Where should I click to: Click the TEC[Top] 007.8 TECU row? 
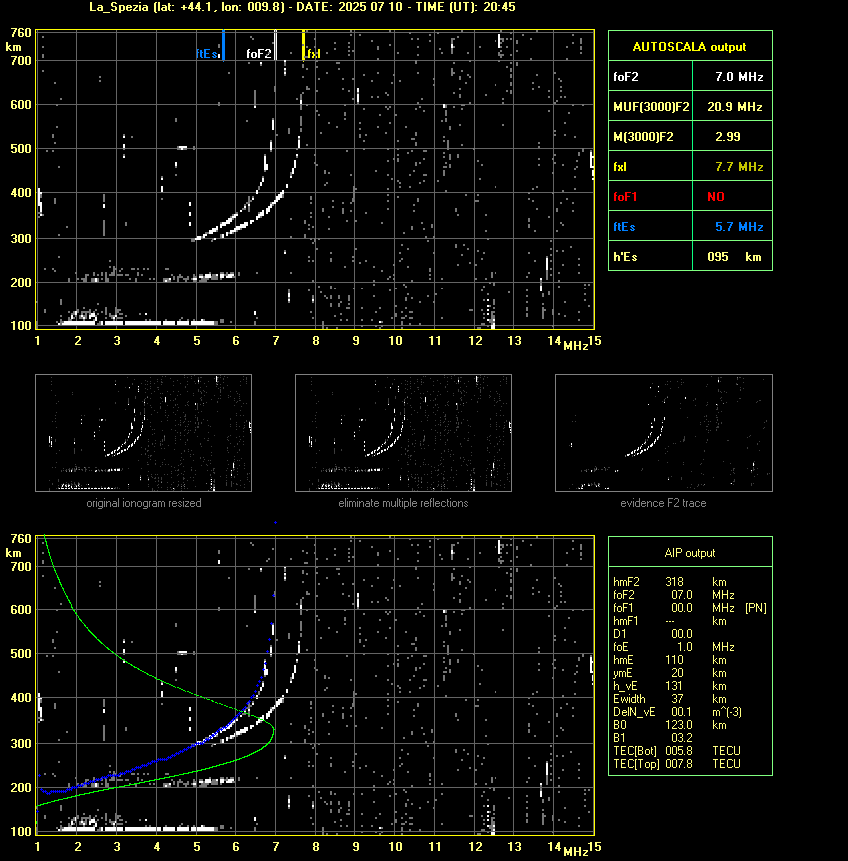677,764
